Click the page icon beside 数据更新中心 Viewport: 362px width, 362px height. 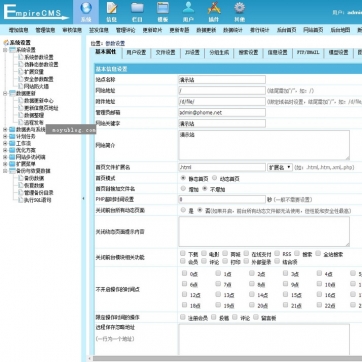(21, 101)
